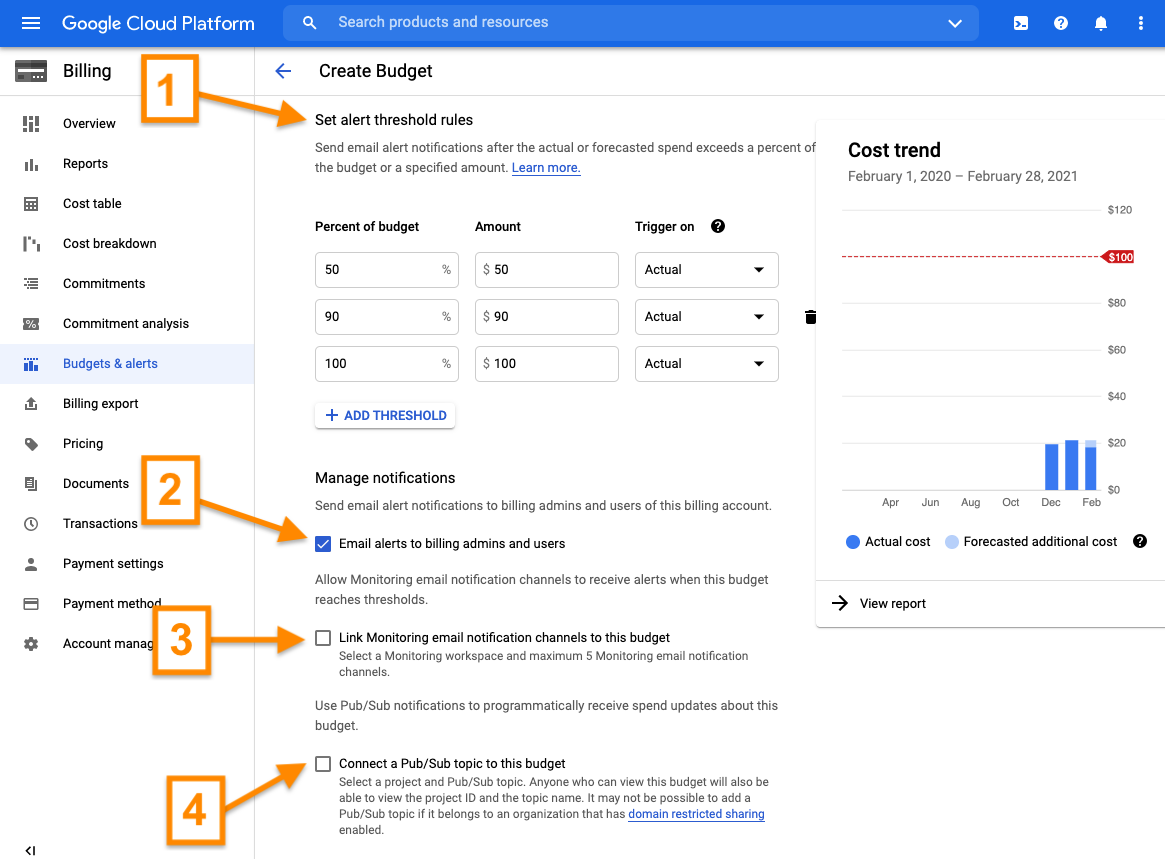Select Cost table menu item

[x=127, y=204]
